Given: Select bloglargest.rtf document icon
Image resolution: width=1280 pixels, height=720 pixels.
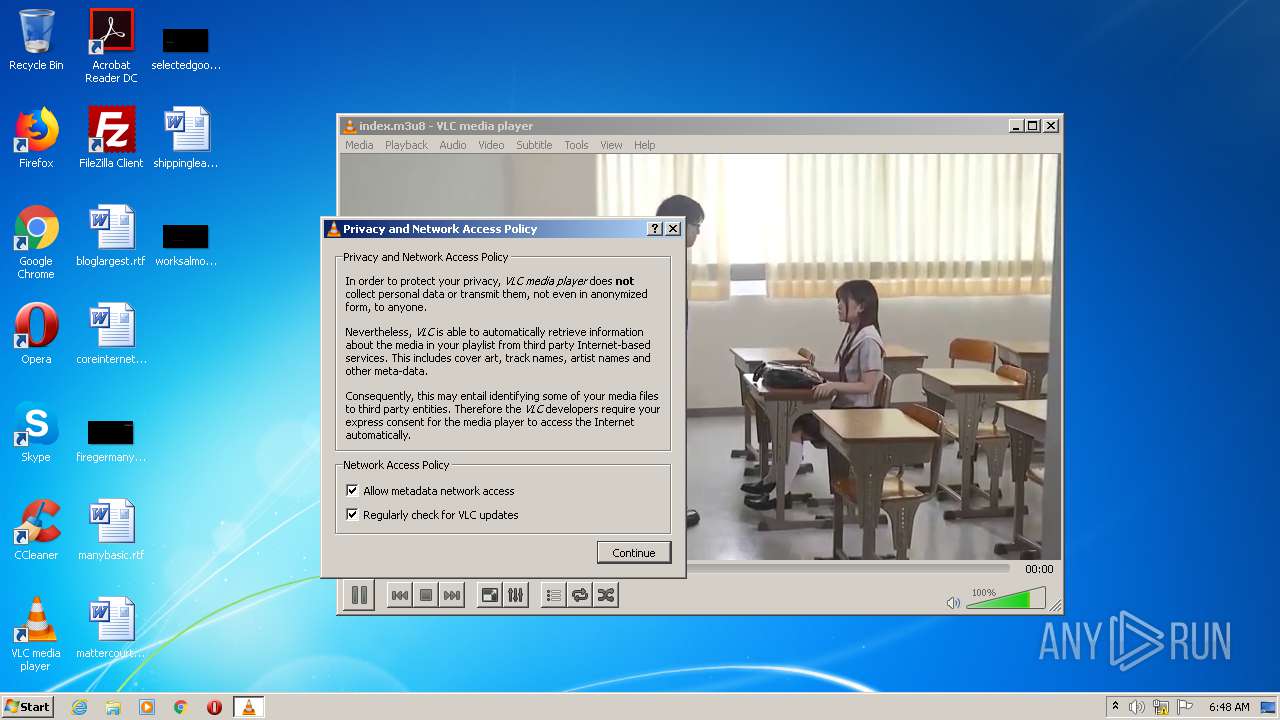Looking at the screenshot, I should tap(111, 236).
